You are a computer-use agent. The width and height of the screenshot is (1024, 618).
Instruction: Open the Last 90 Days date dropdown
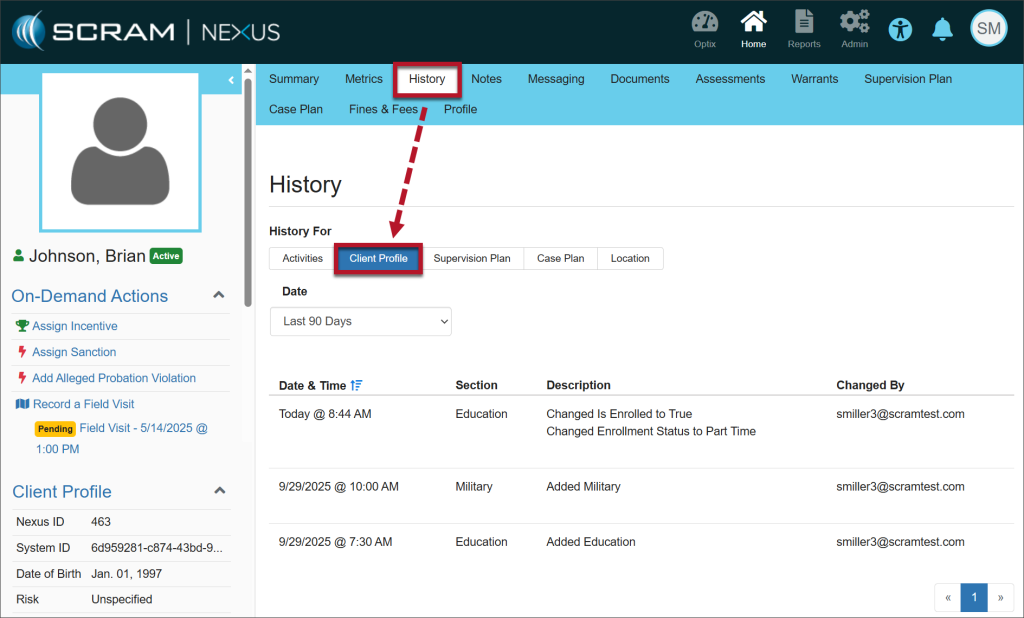[x=361, y=321]
